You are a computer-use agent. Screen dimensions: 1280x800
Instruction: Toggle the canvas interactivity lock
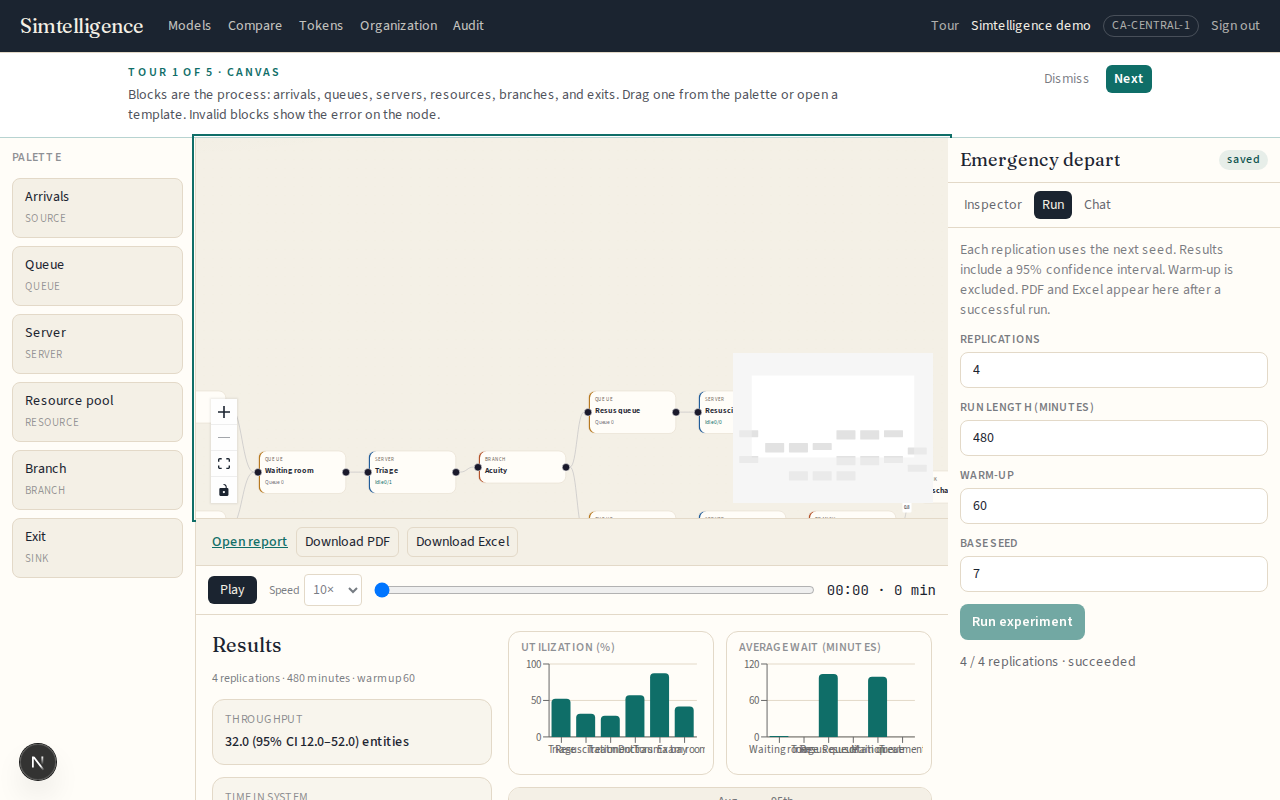pos(224,490)
